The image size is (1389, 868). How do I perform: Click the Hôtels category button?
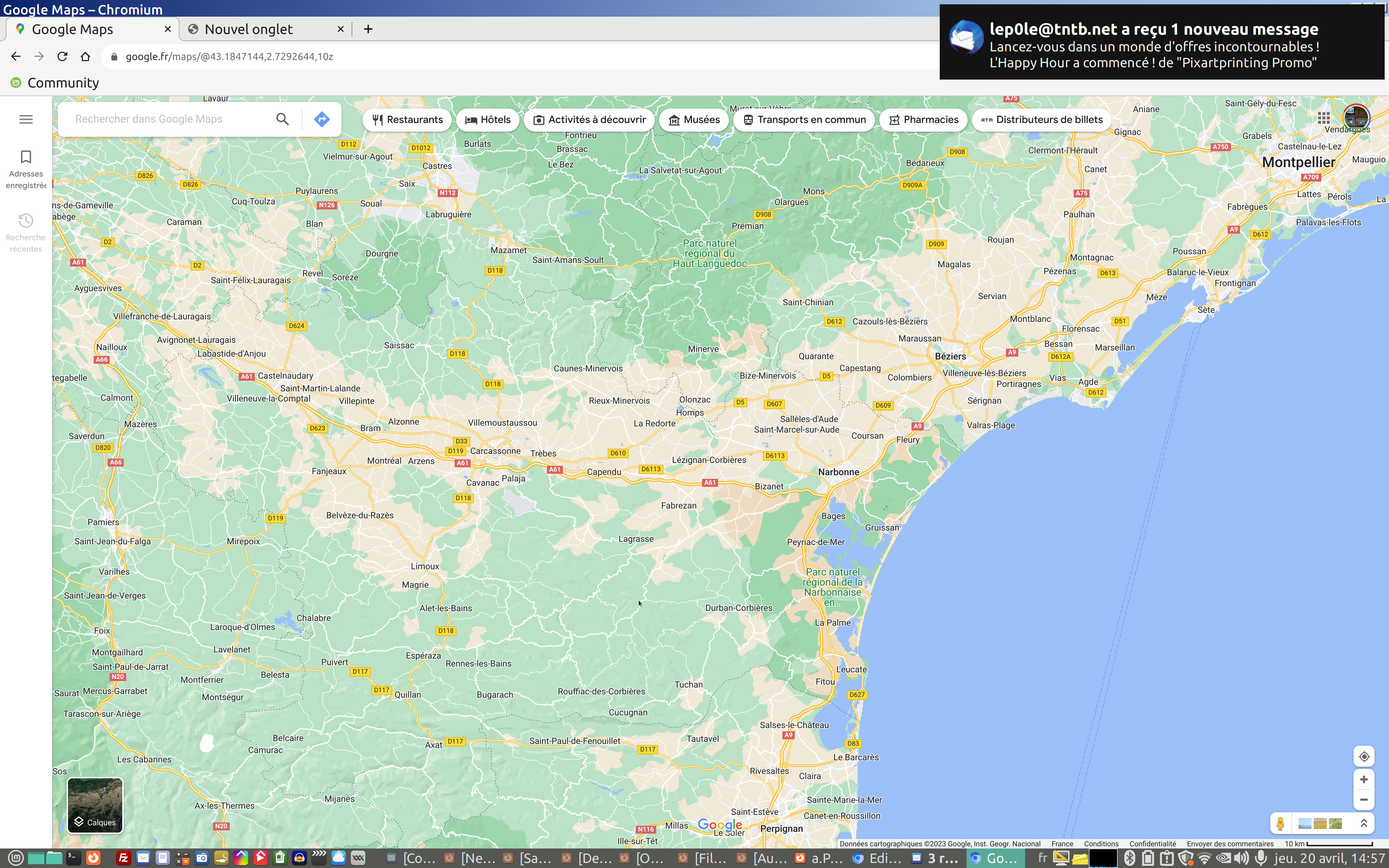[487, 120]
